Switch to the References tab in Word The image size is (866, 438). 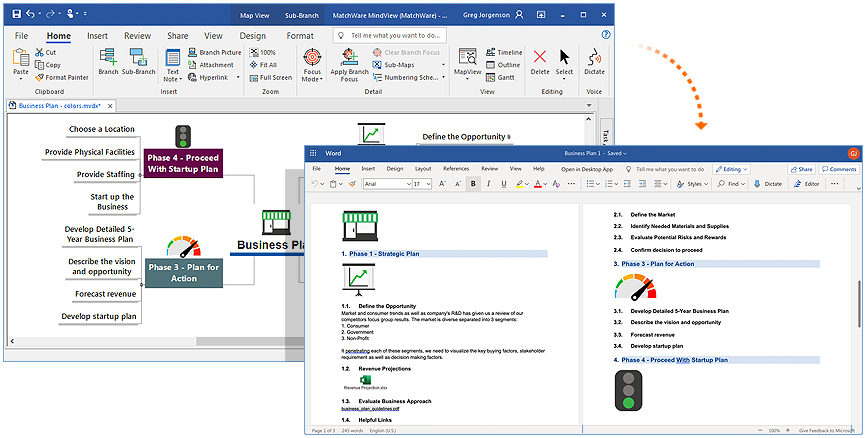(456, 169)
